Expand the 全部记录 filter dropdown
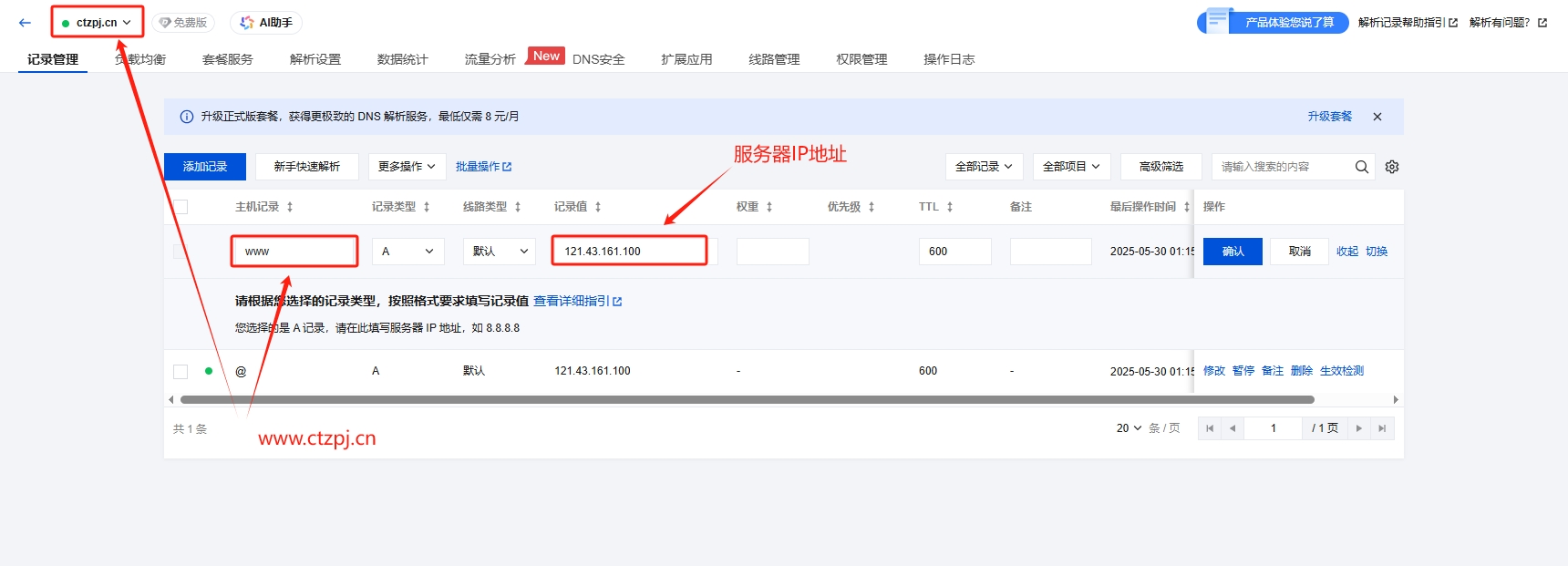This screenshot has width=1568, height=566. tap(984, 167)
